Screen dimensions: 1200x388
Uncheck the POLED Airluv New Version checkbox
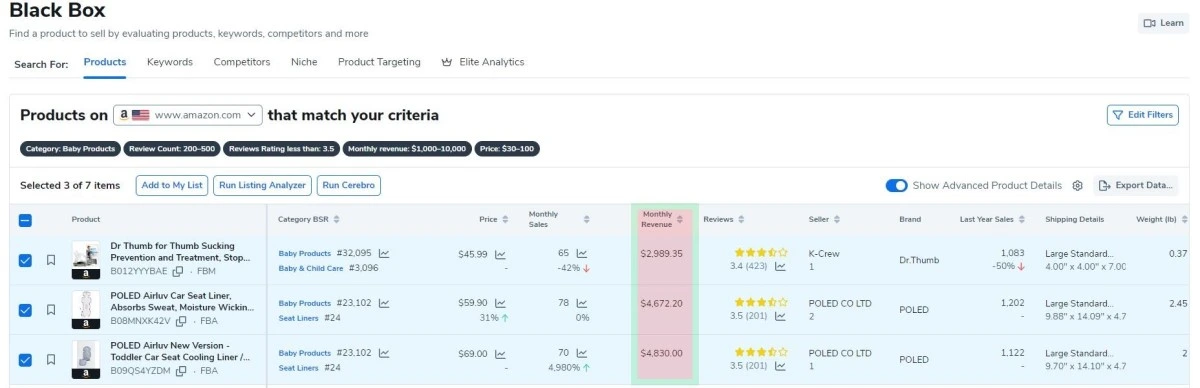coord(25,360)
